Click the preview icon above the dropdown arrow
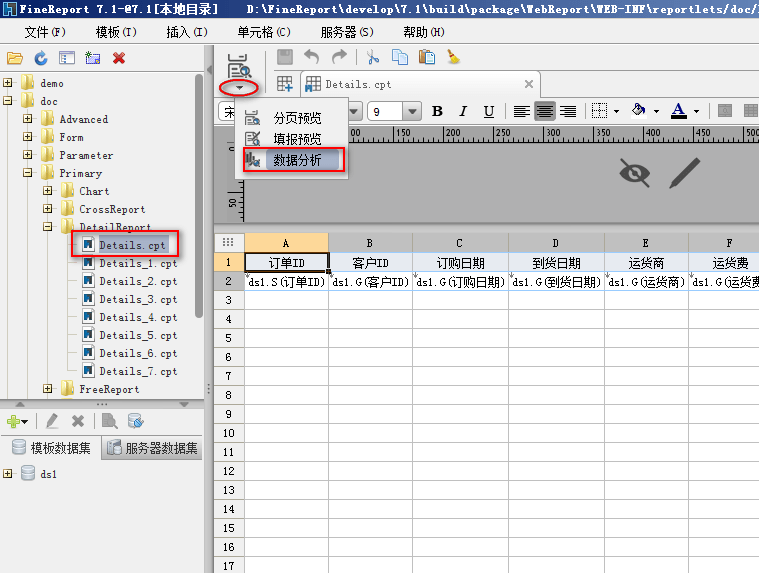Image resolution: width=759 pixels, height=573 pixels. (239, 66)
